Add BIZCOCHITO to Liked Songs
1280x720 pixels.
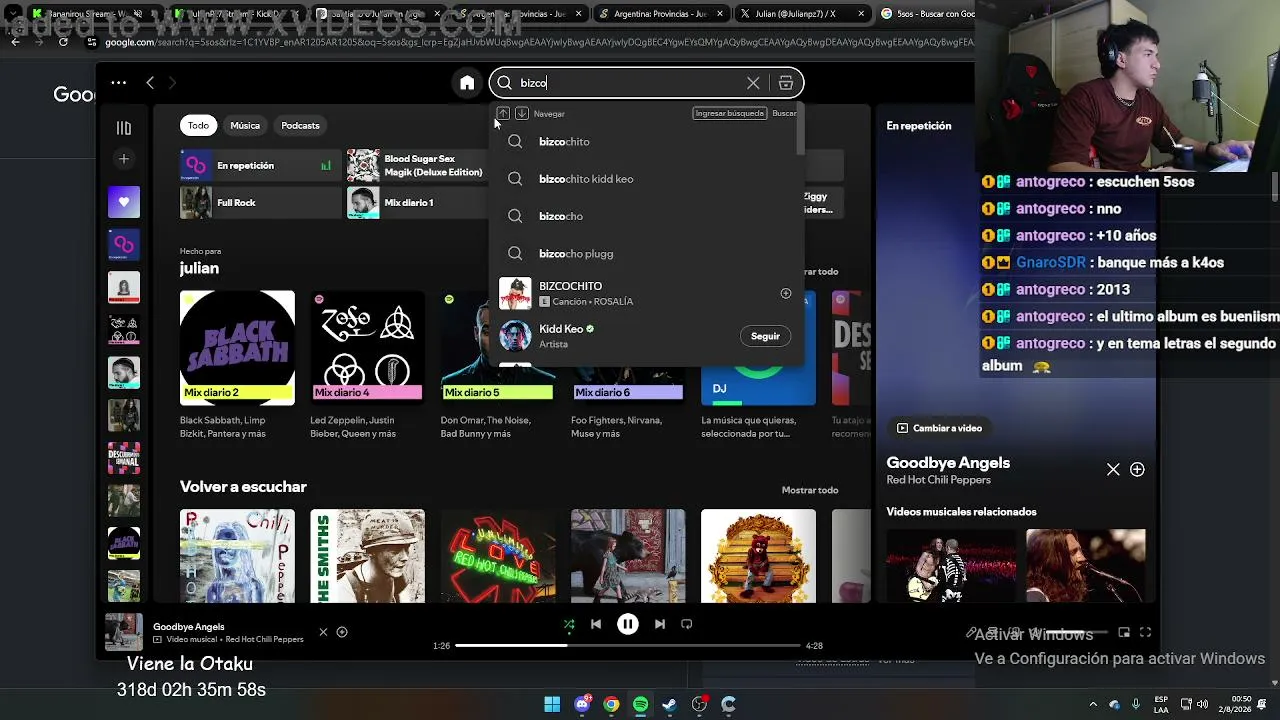786,293
